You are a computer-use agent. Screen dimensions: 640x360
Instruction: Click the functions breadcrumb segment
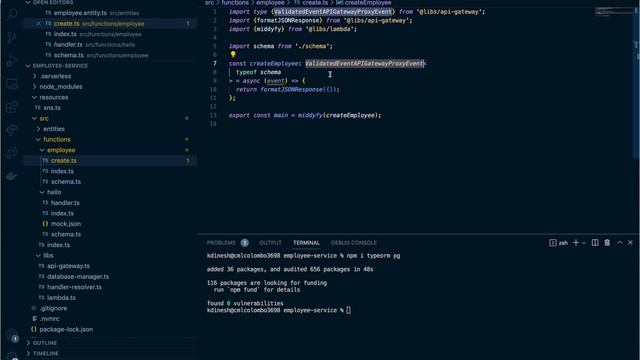pyautogui.click(x=235, y=3)
